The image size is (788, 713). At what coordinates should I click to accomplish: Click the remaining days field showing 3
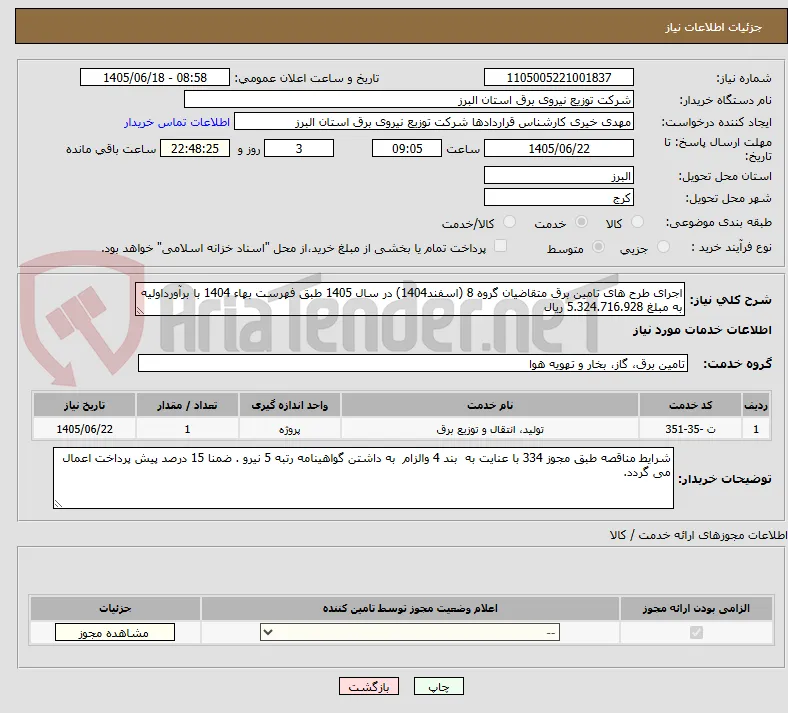click(x=299, y=148)
